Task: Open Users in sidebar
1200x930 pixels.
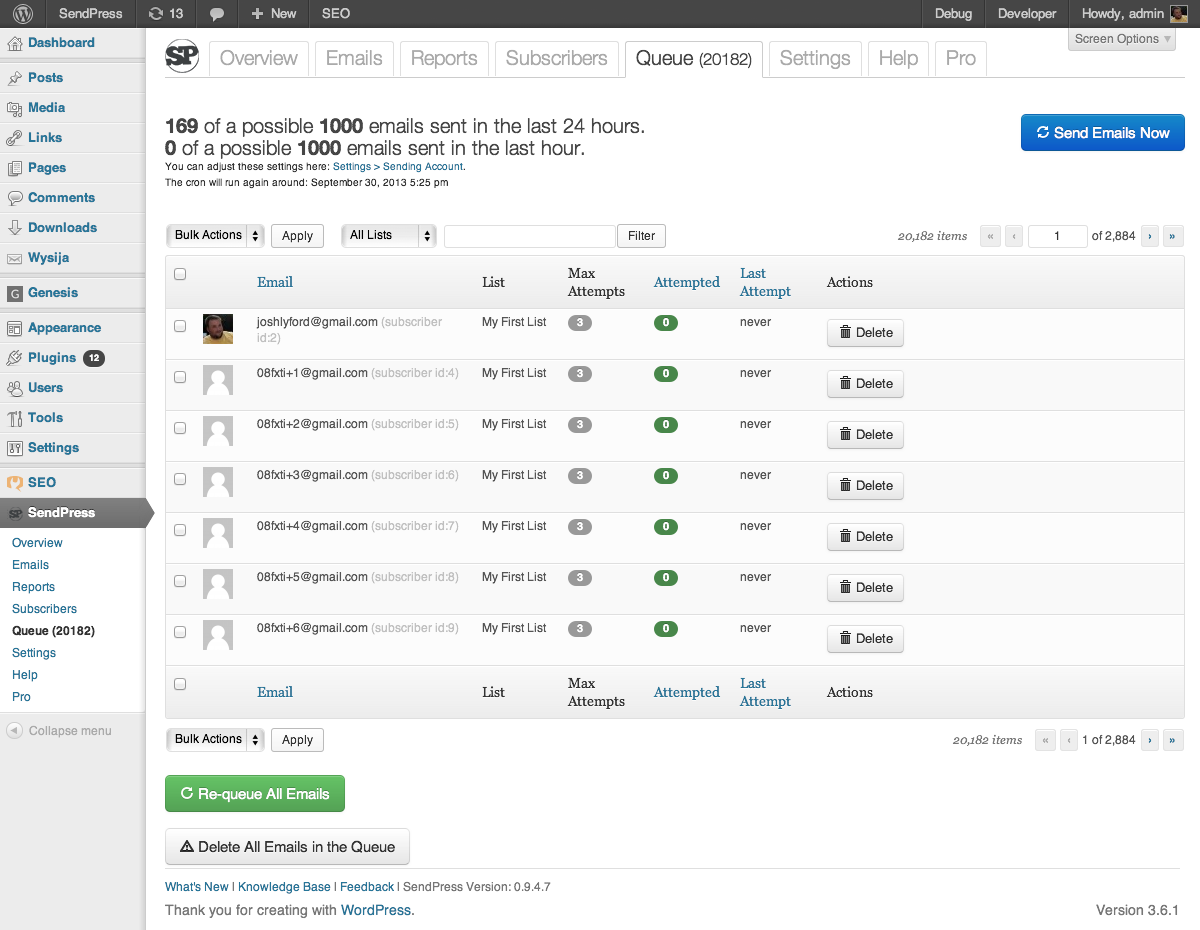Action: pos(45,387)
